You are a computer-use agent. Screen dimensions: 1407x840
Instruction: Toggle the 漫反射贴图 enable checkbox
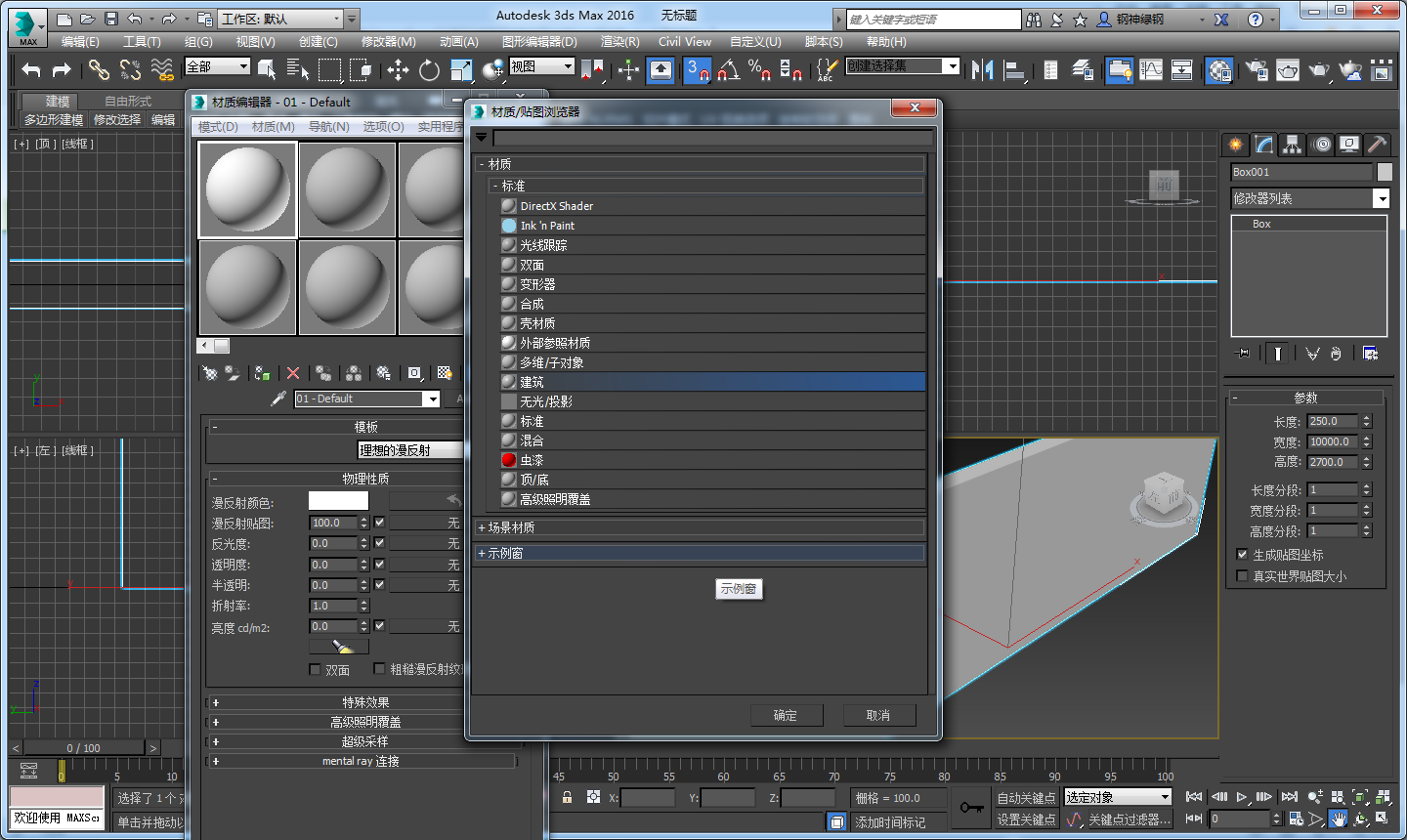379,523
